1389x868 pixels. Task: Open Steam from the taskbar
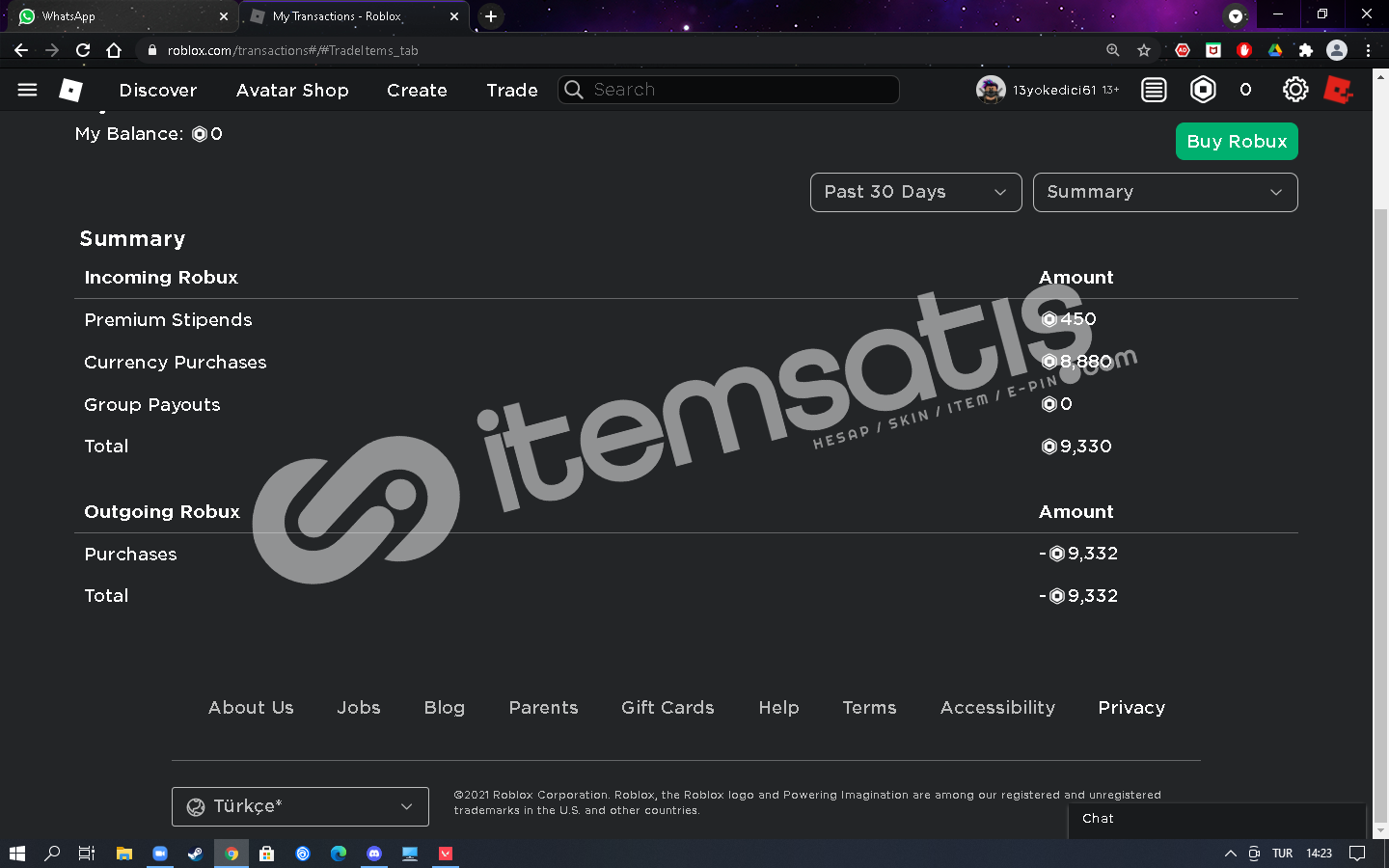coord(195,854)
